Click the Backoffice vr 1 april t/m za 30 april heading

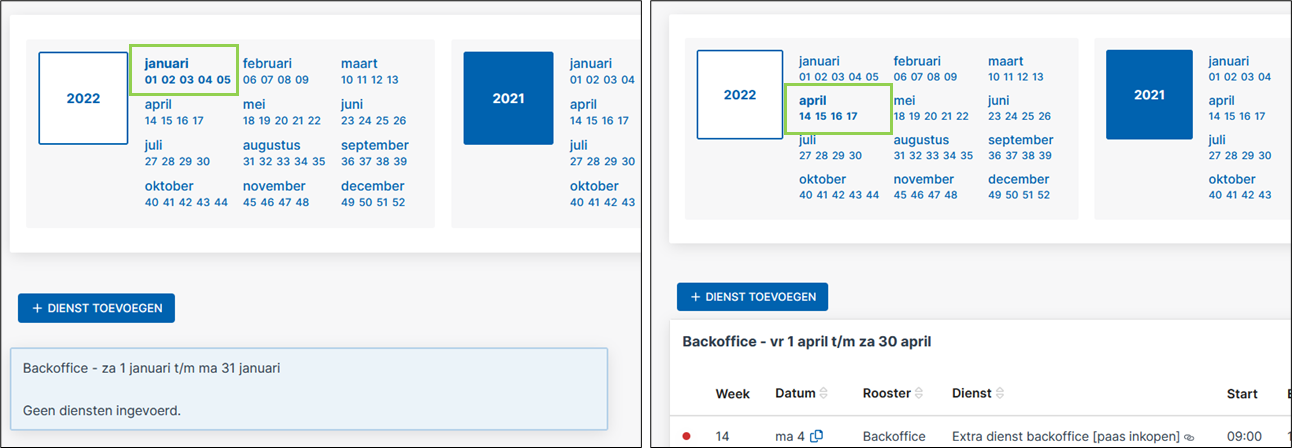pyautogui.click(x=806, y=341)
